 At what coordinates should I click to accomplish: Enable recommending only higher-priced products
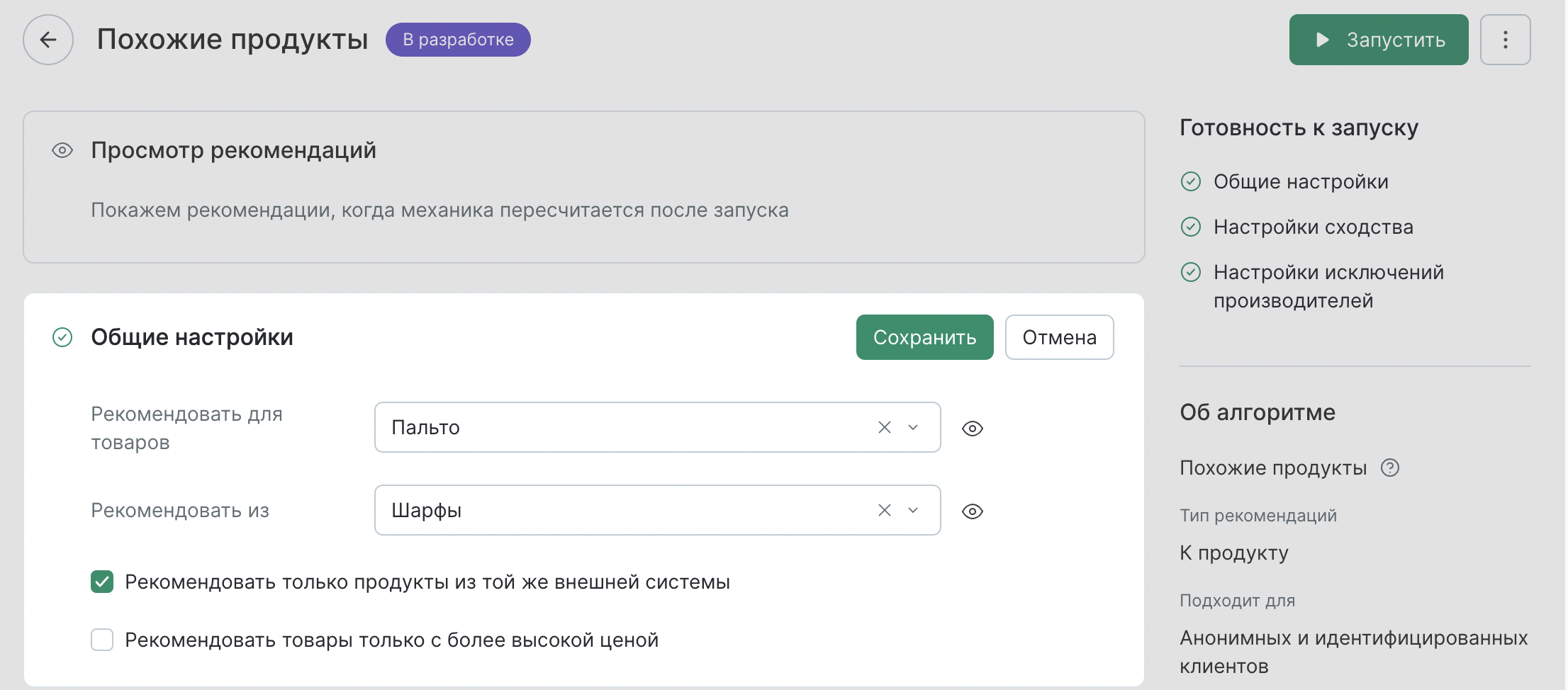point(102,640)
